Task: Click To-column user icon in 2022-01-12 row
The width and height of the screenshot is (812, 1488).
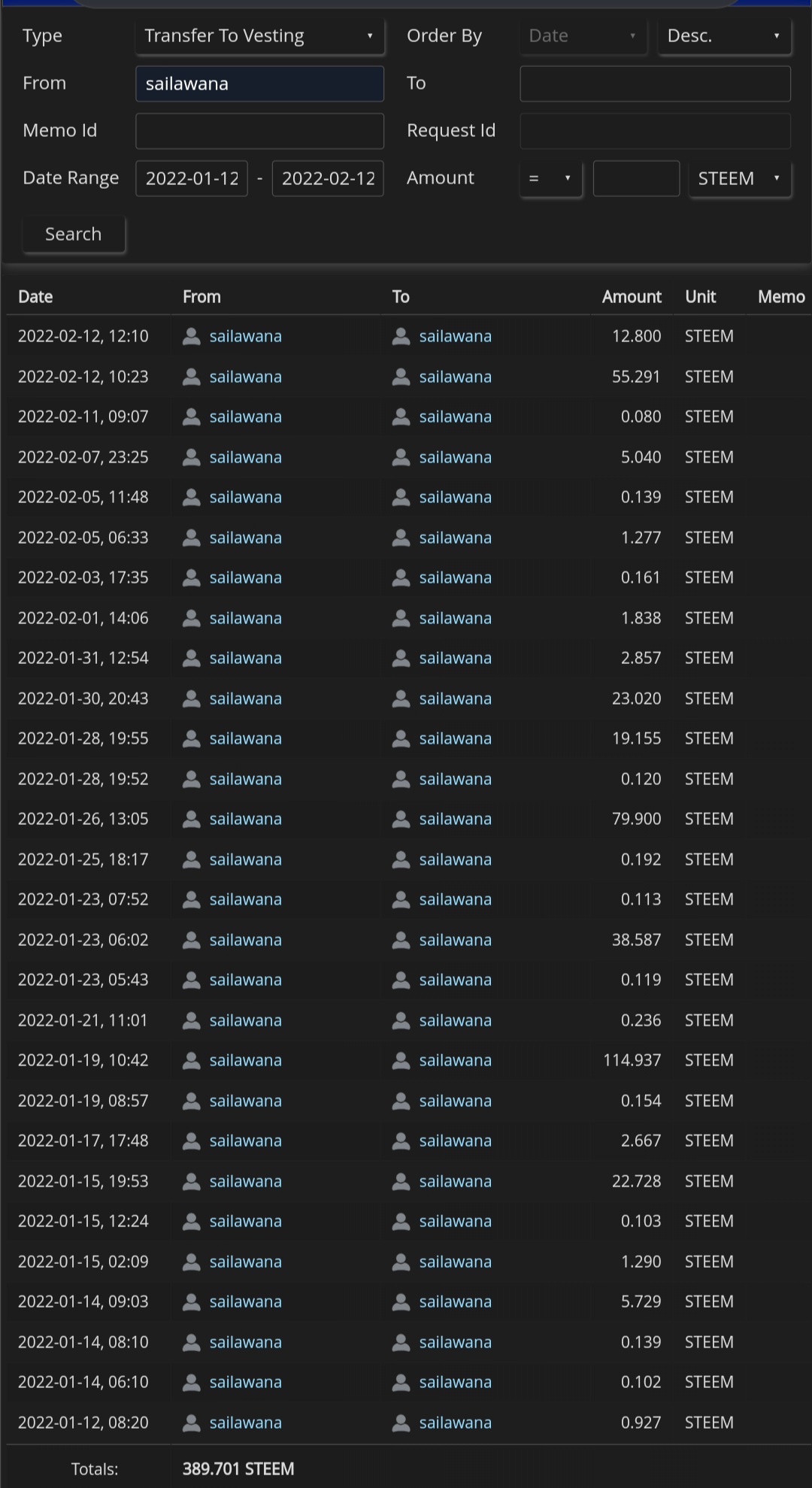Action: pos(401,1423)
